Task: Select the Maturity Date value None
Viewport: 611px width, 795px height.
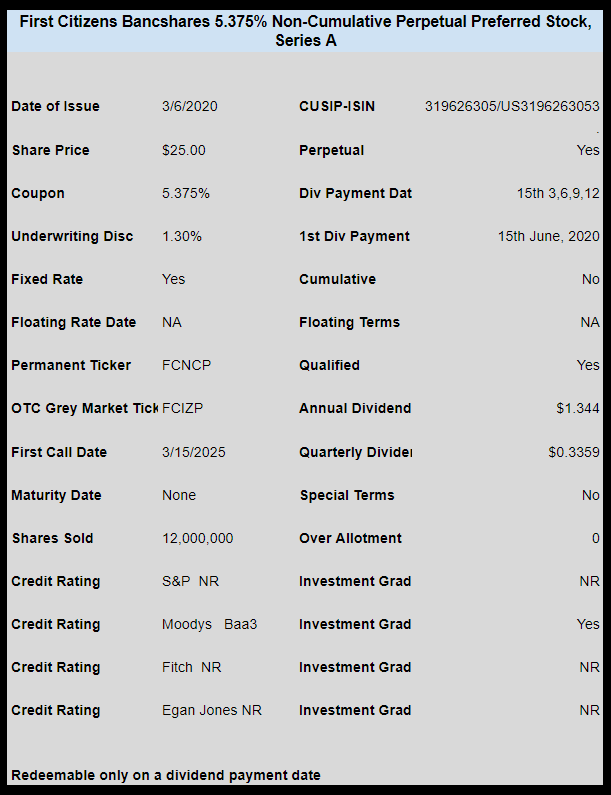Action: point(179,495)
